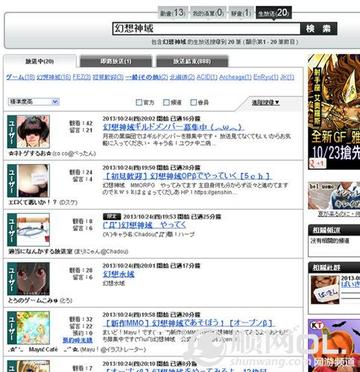
Task: Open the 【初見歓迎】幻想神域OPβでやっていく broadcast link
Action: [x=187, y=176]
